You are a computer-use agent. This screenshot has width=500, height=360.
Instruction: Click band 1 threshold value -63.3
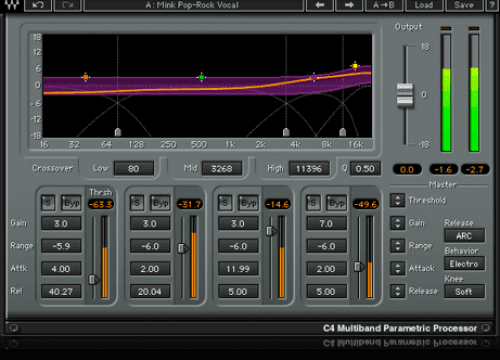101,204
